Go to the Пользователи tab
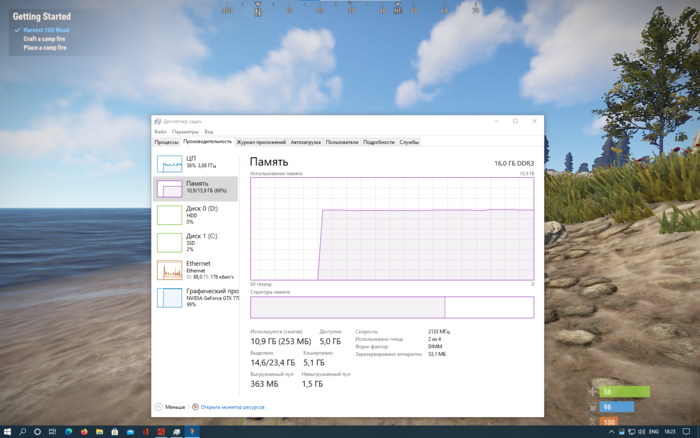This screenshot has width=700, height=438. [x=342, y=142]
